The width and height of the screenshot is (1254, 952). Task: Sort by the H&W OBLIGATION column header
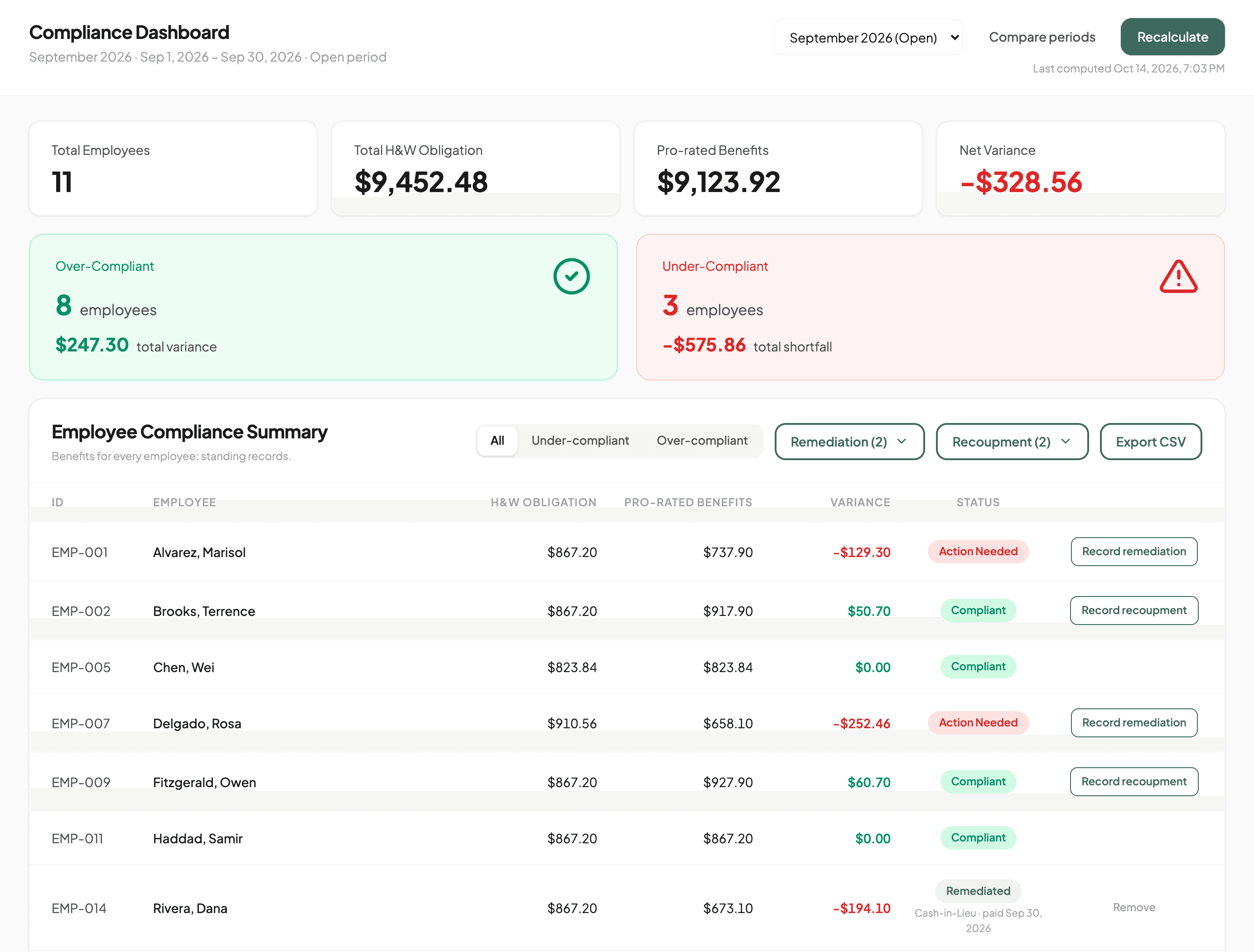point(543,502)
